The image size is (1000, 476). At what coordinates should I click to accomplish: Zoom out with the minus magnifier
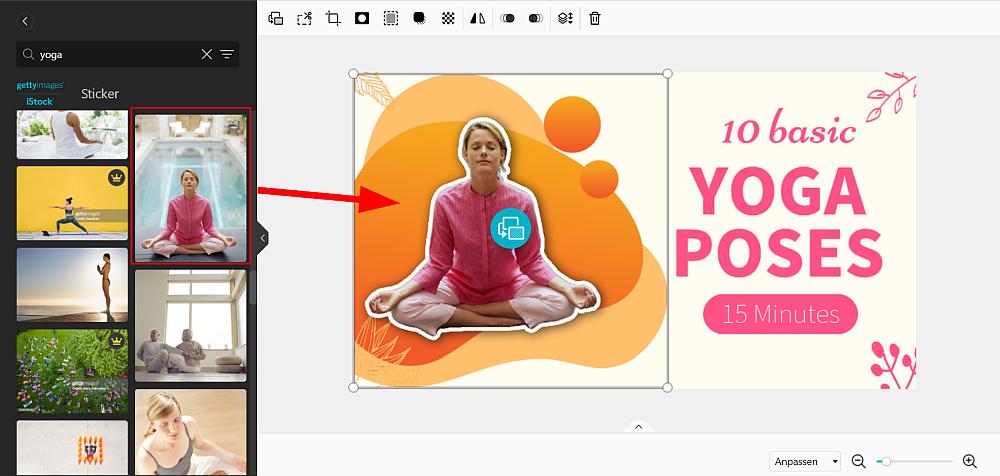(858, 461)
